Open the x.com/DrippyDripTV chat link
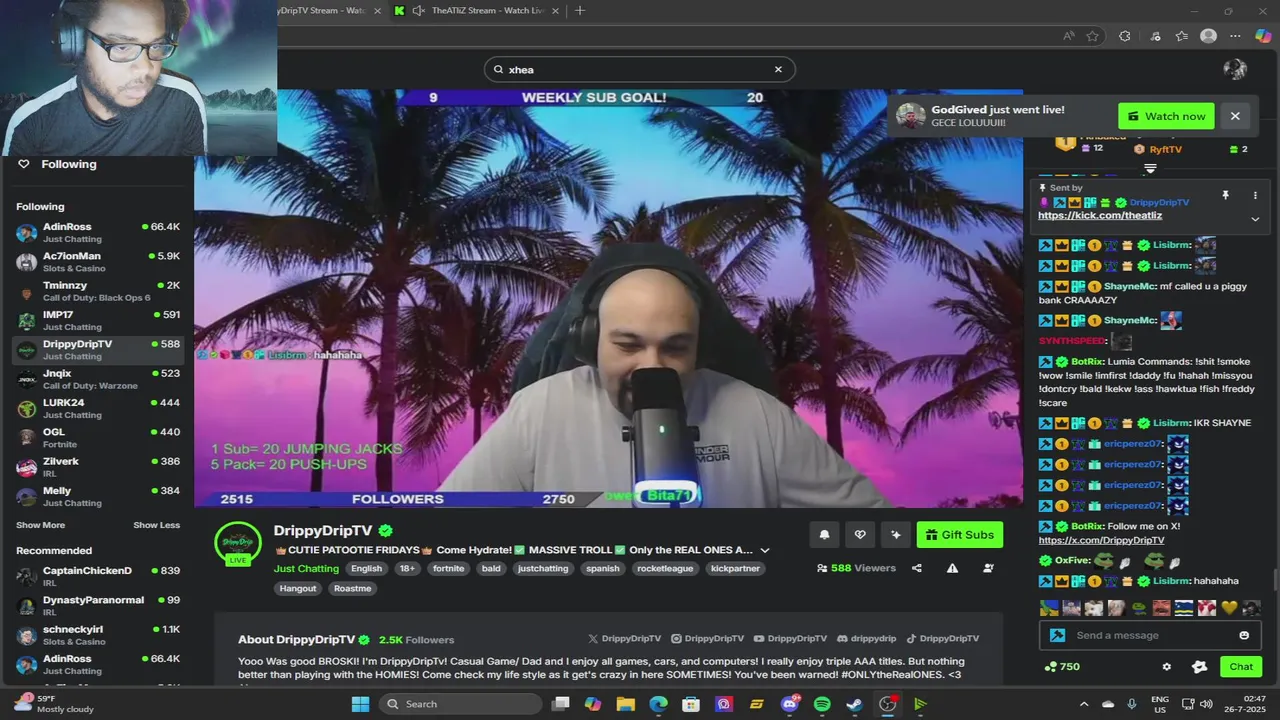 point(1101,540)
